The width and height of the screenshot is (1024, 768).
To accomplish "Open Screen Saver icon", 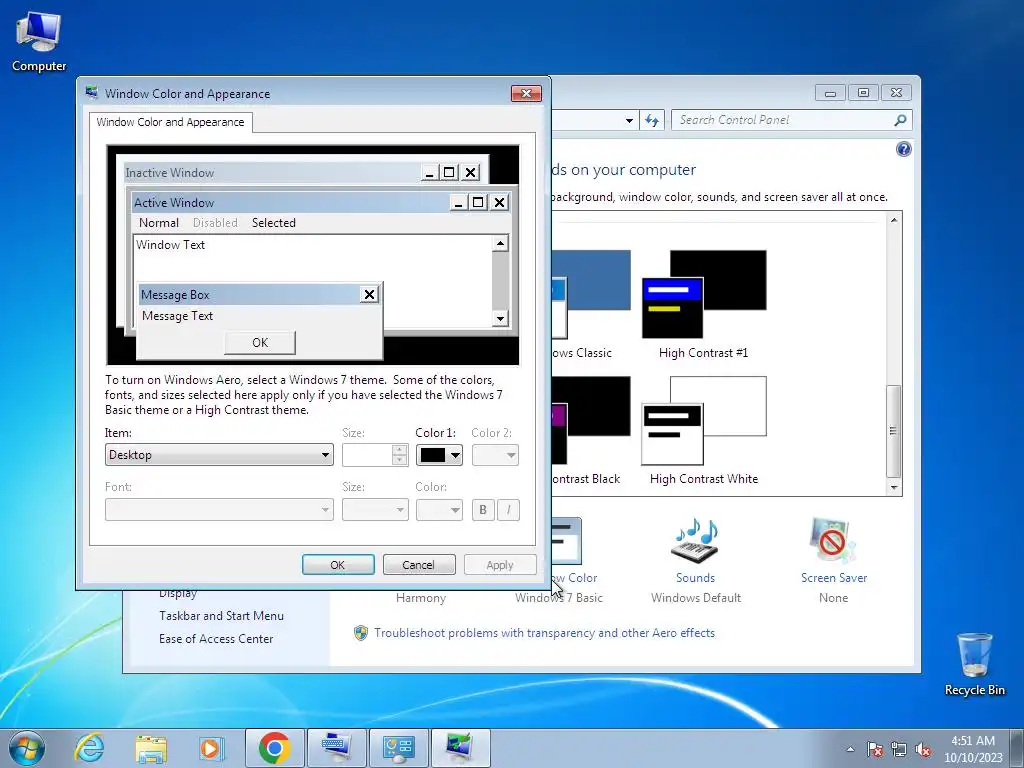I will [833, 540].
